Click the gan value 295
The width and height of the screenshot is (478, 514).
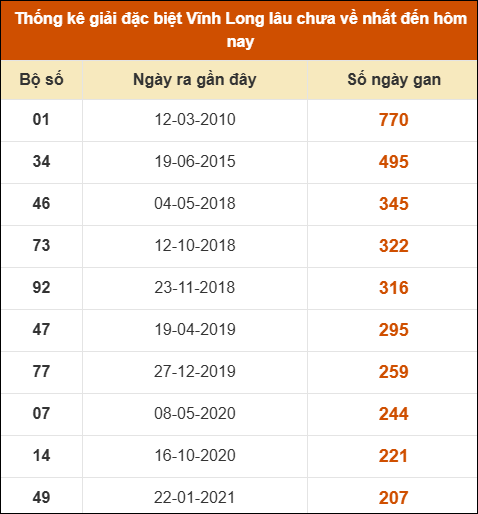point(394,330)
